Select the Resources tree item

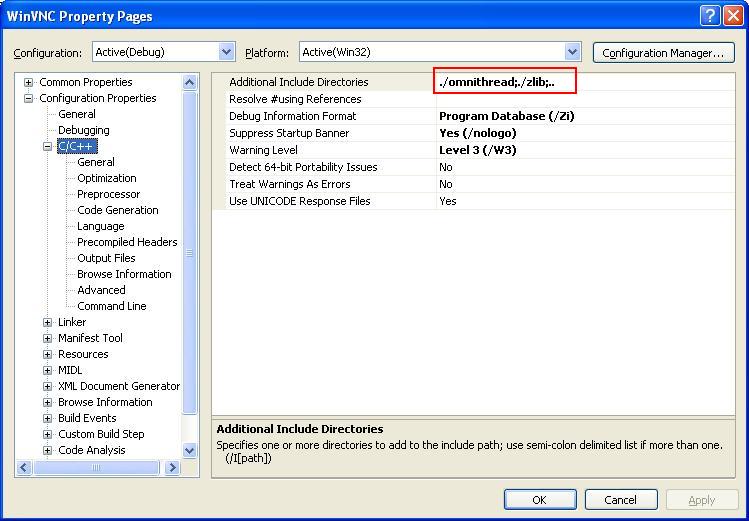click(x=83, y=354)
